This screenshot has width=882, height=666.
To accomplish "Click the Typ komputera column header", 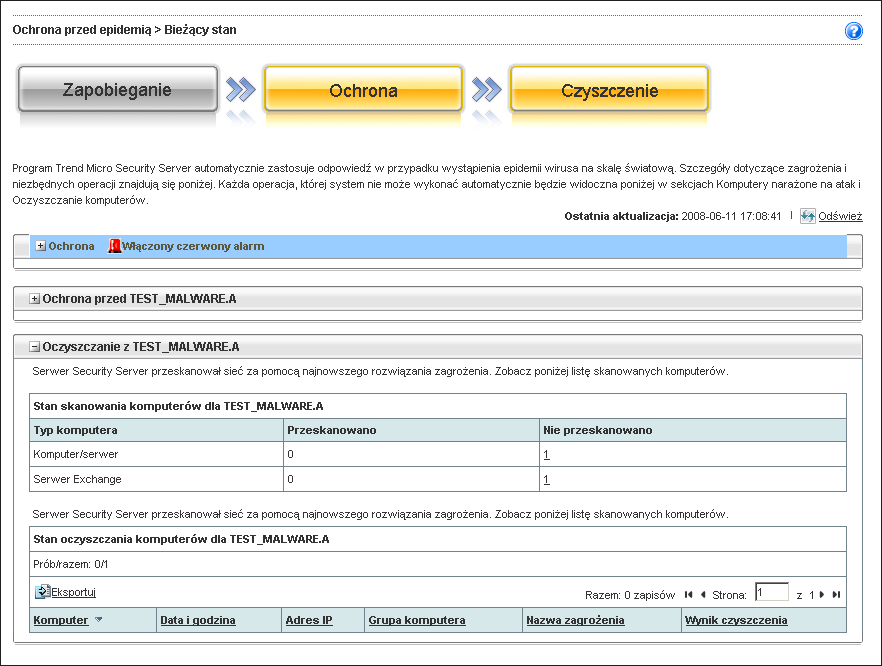I will pos(75,430).
